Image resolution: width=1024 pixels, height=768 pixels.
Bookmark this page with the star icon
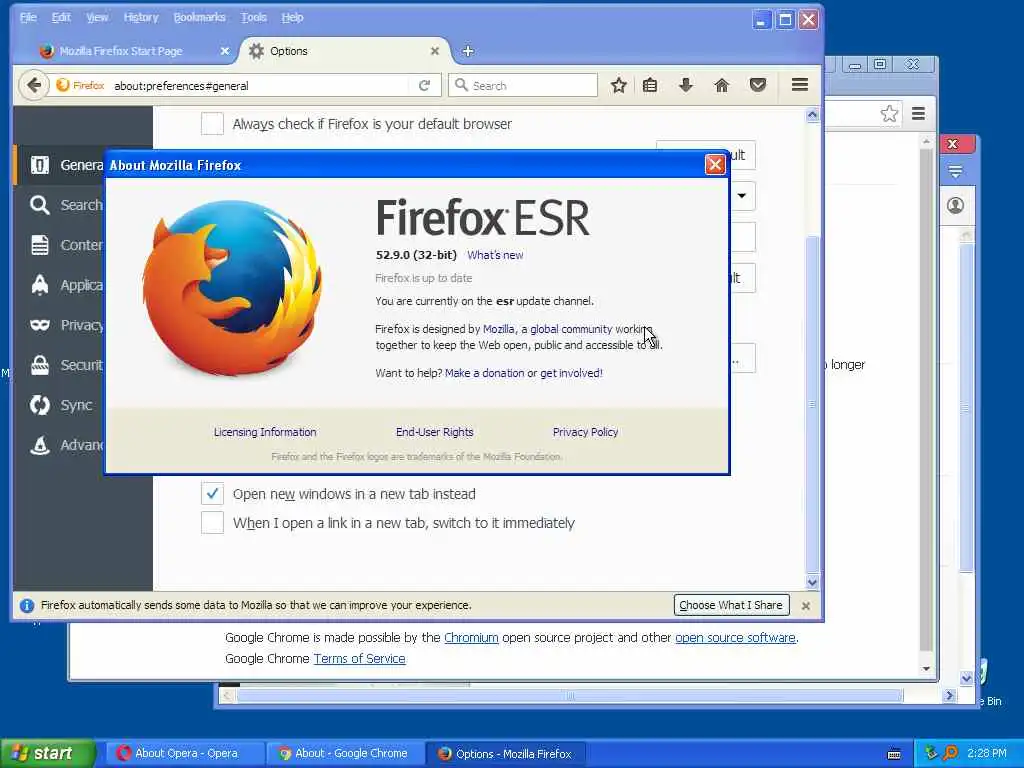click(x=618, y=85)
